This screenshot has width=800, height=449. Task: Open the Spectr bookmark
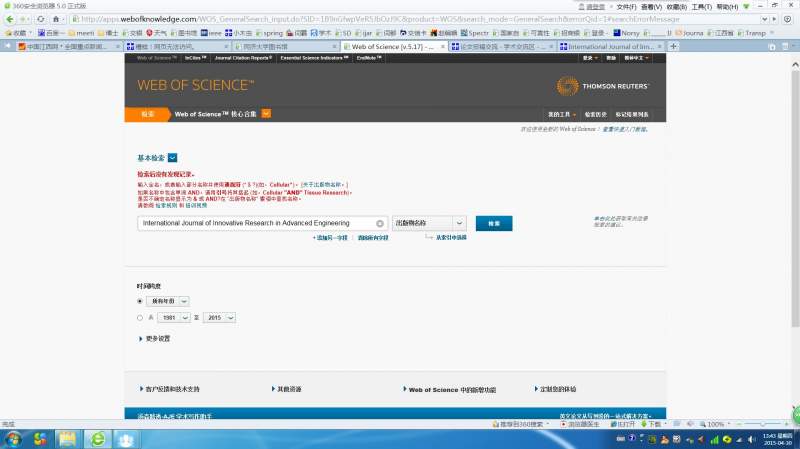click(474, 33)
